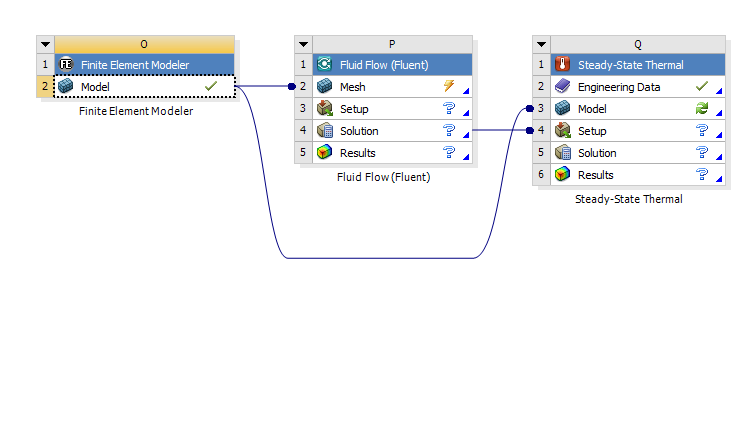The height and width of the screenshot is (443, 752).
Task: Click the Setup cell icon in Steady-State Thermal
Action: coord(563,130)
